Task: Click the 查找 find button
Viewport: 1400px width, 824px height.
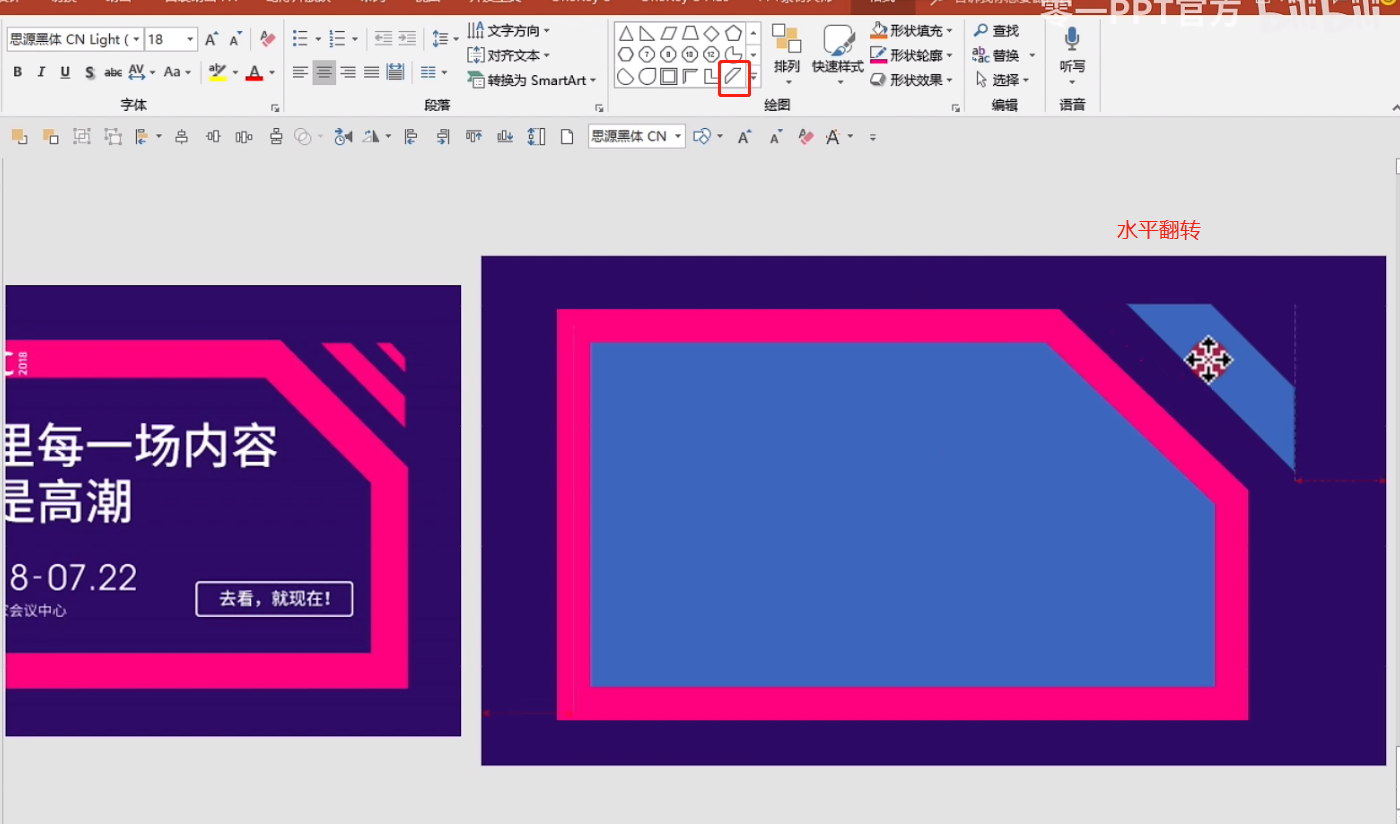Action: pyautogui.click(x=996, y=31)
